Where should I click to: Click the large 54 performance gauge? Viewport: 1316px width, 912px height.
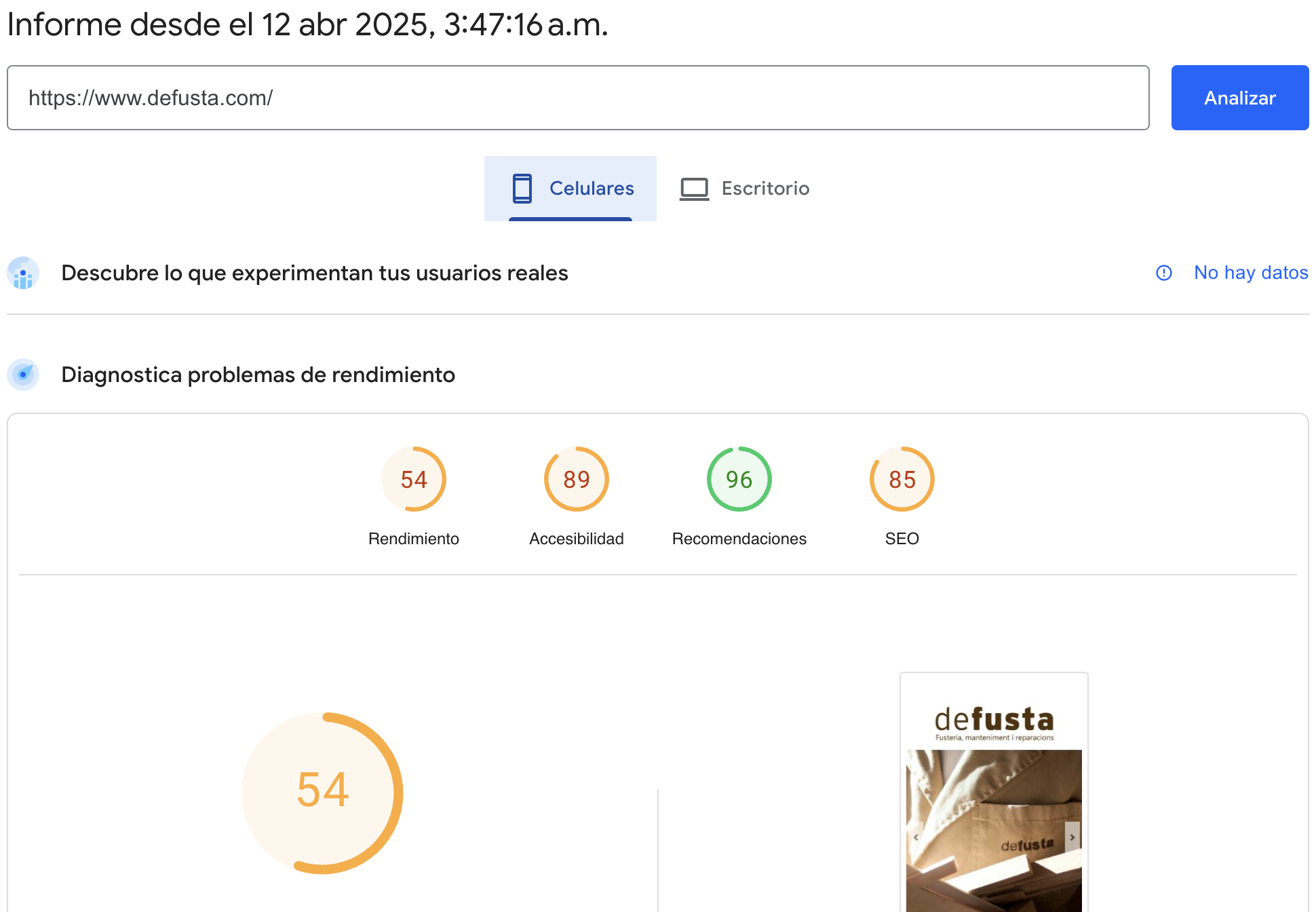click(x=322, y=792)
